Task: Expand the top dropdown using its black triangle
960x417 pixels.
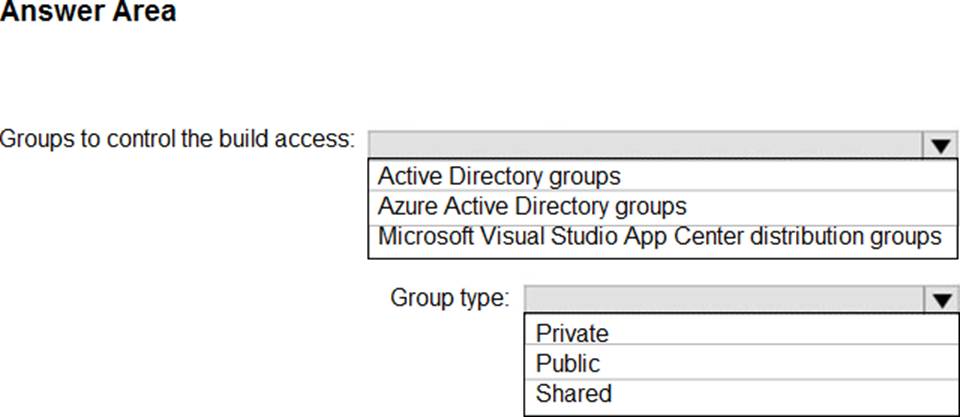Action: 939,146
